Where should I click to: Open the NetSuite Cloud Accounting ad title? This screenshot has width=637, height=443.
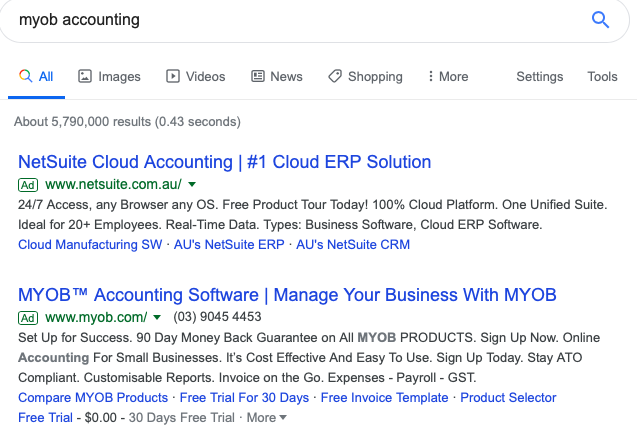click(224, 162)
